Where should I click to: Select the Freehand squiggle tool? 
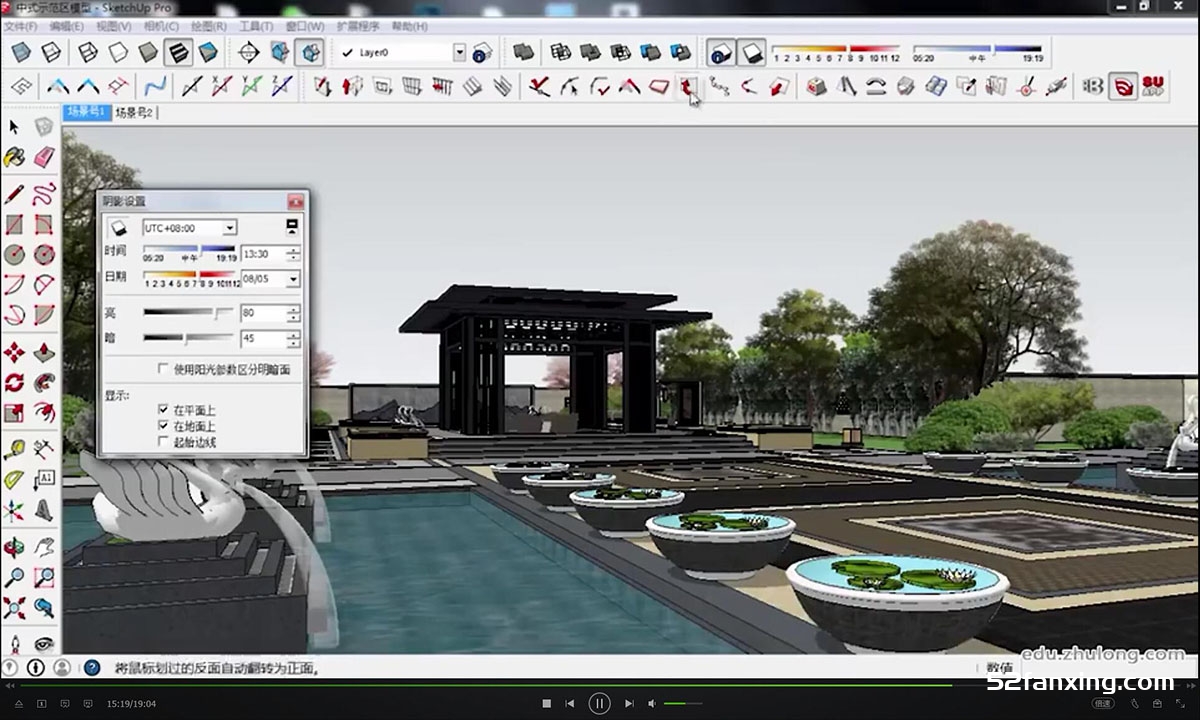44,193
